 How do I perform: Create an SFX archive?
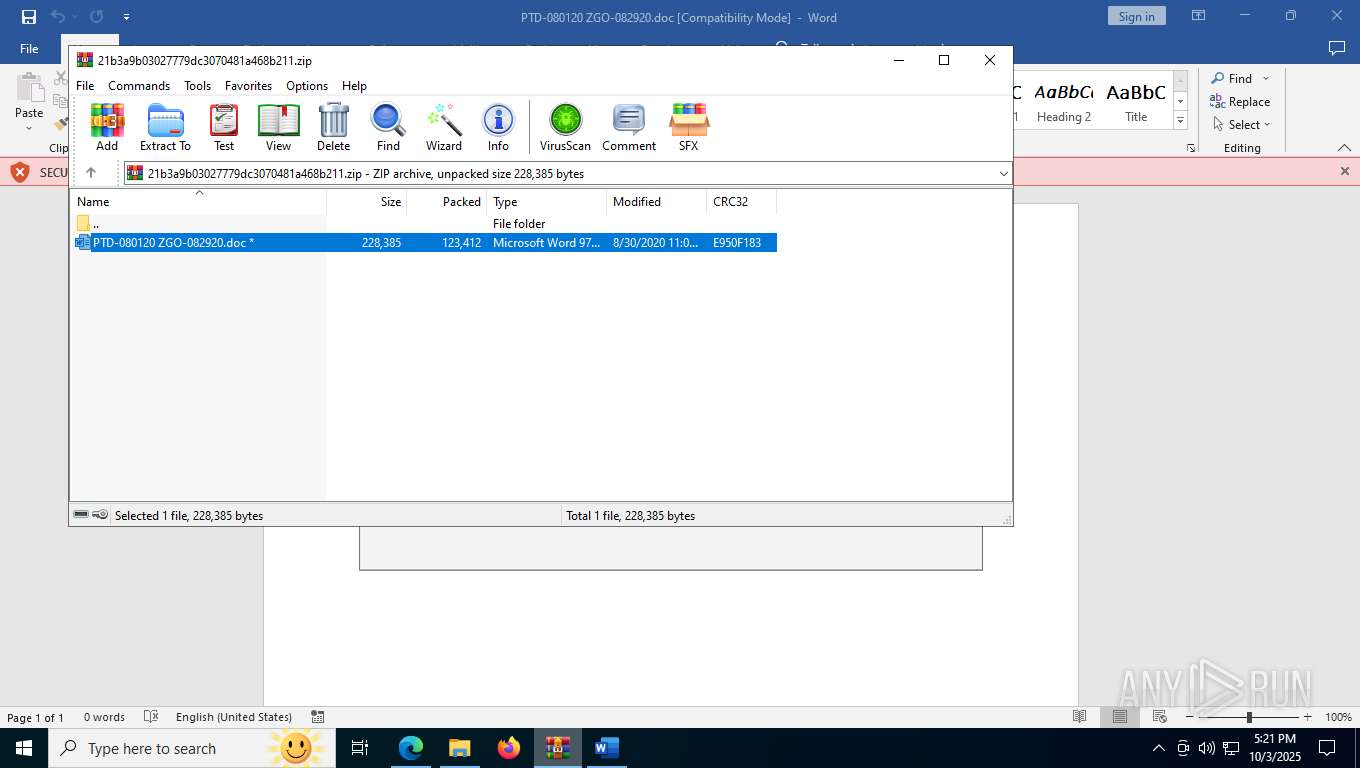pos(688,127)
